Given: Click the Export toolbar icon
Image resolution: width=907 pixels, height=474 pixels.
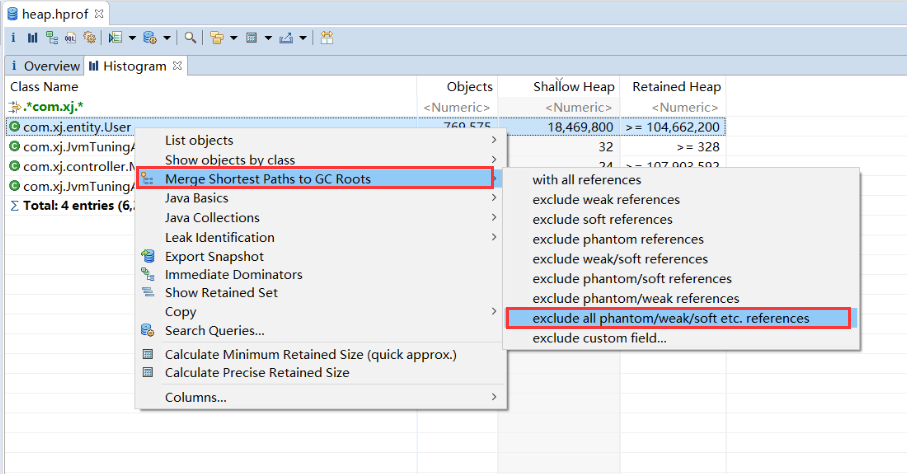Looking at the screenshot, I should [x=286, y=38].
